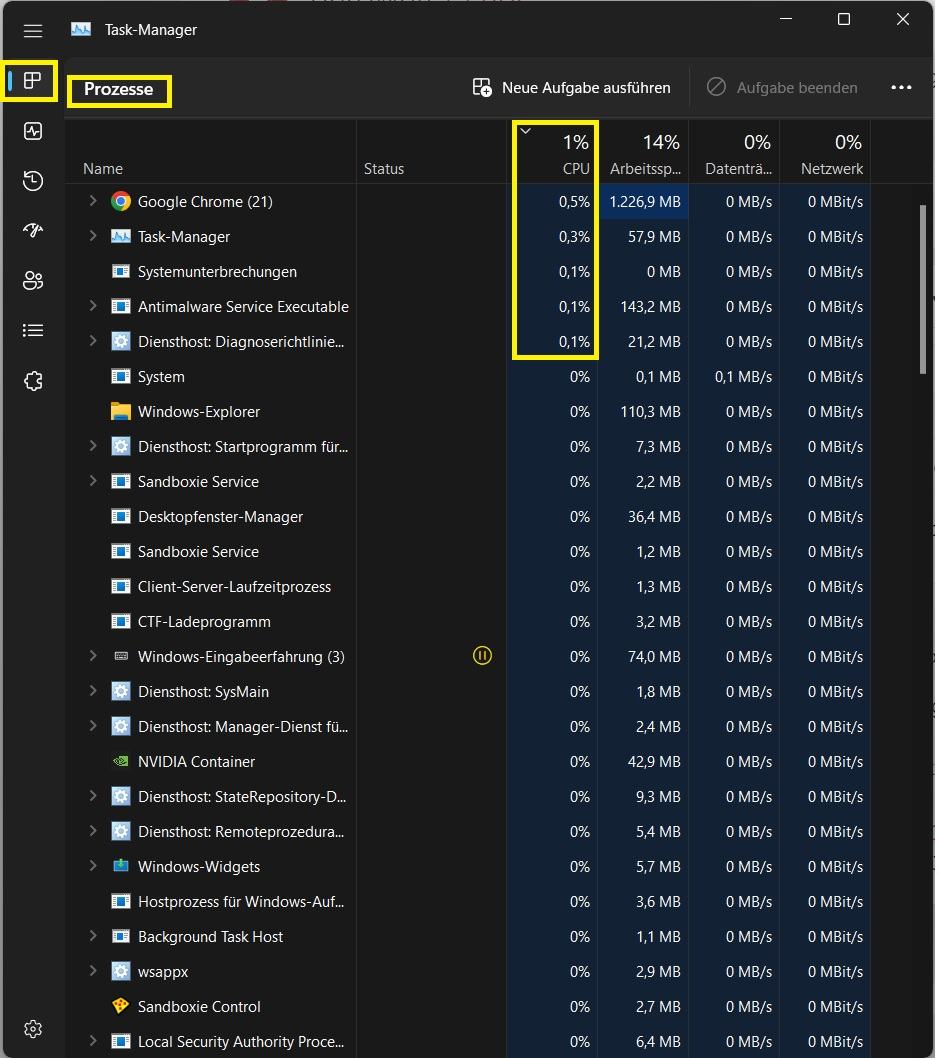This screenshot has width=940, height=1058.
Task: Click the Systemunterbrechungen process icon
Action: [x=121, y=271]
